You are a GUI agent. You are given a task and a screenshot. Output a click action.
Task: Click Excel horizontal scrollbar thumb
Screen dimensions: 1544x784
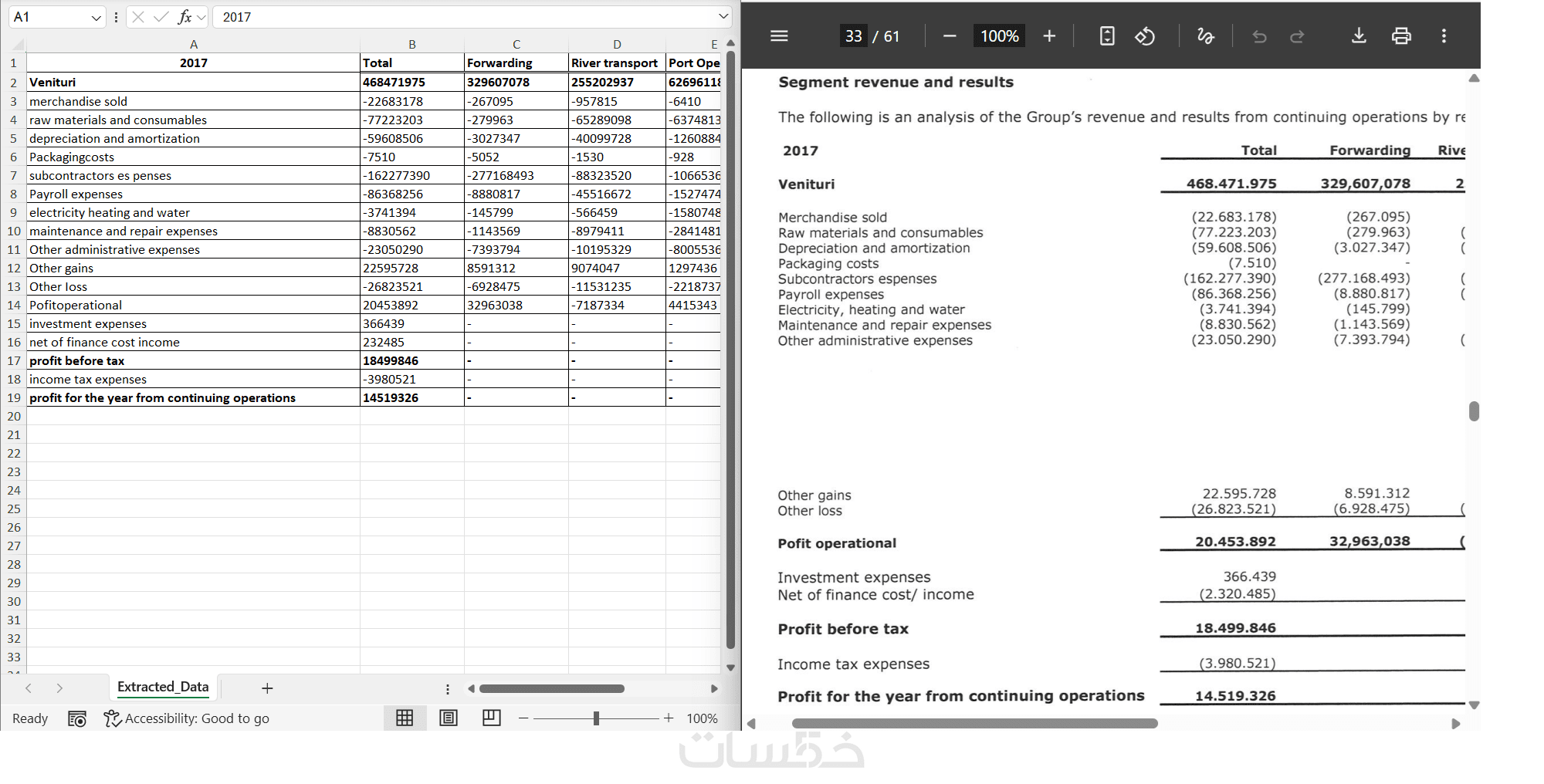point(551,688)
